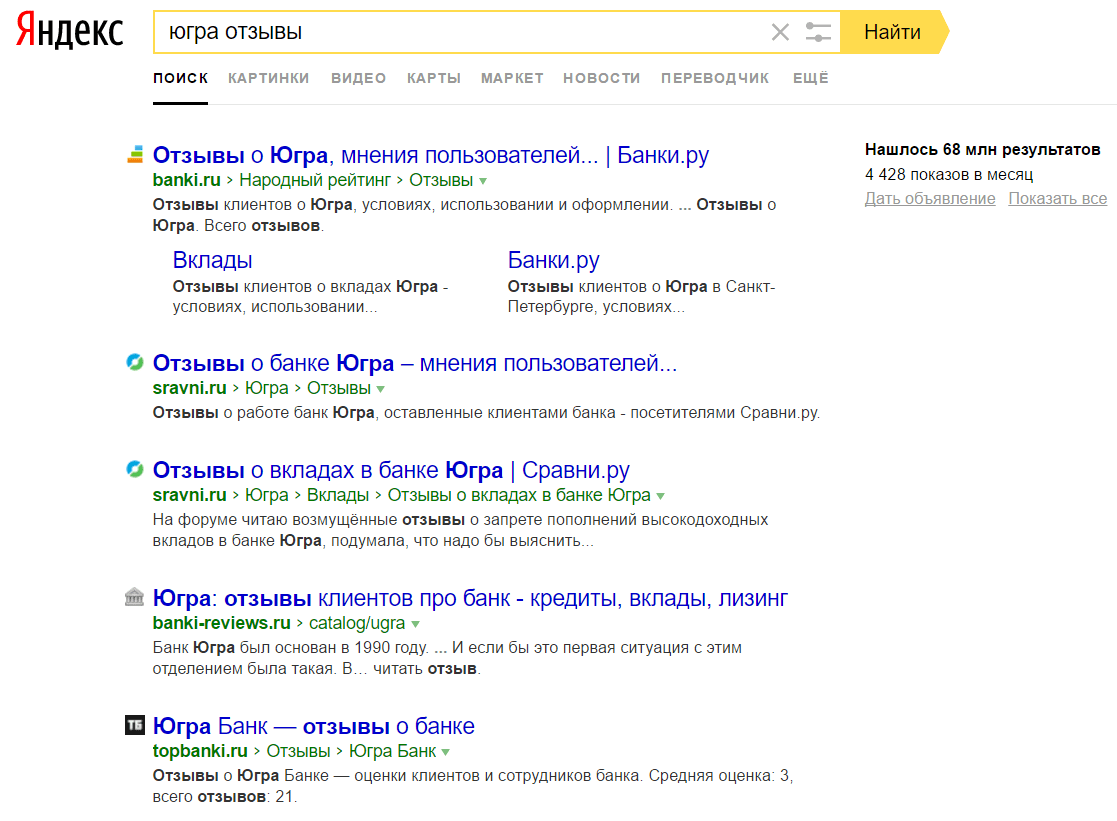Click the banki-reviews.ru domain link
1117x821 pixels.
pyautogui.click(x=222, y=623)
